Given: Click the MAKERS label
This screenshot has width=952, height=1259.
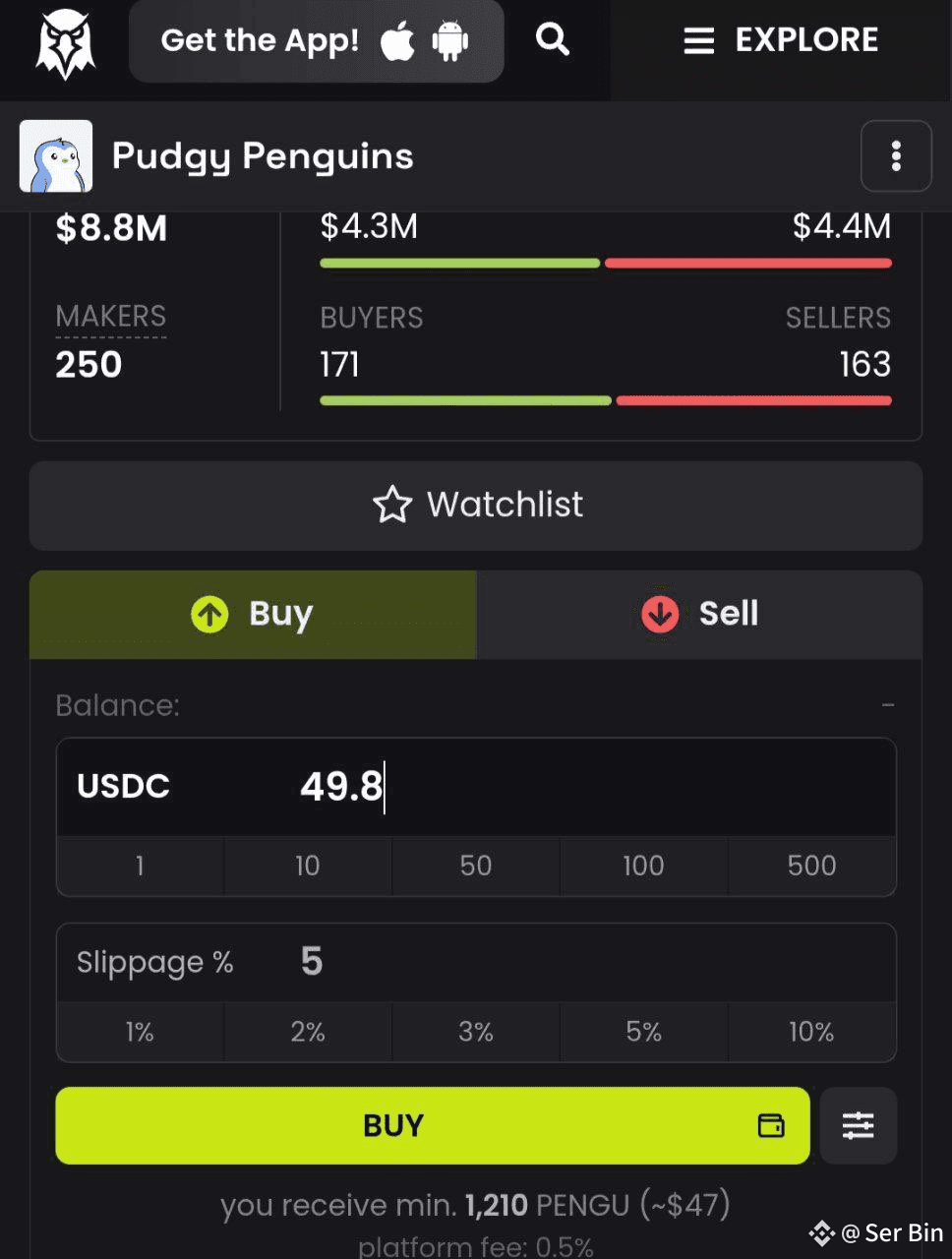Looking at the screenshot, I should click(110, 317).
